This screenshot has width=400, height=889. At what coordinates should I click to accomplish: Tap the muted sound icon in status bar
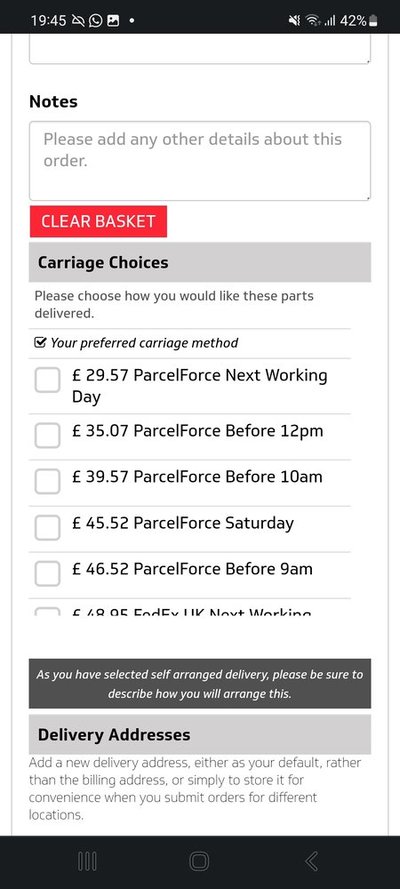coord(294,21)
